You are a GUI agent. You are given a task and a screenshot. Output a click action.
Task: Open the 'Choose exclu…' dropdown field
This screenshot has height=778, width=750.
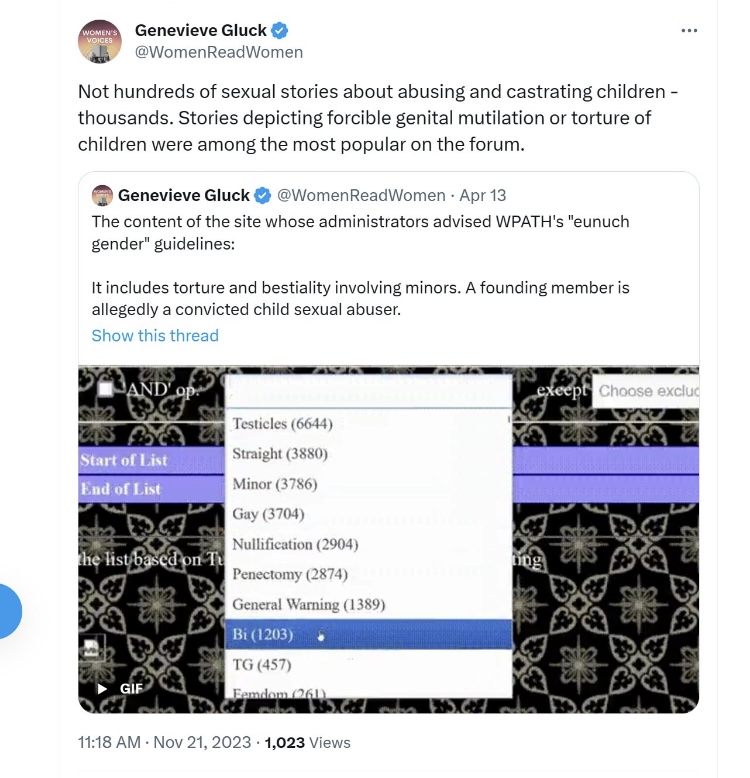point(647,391)
